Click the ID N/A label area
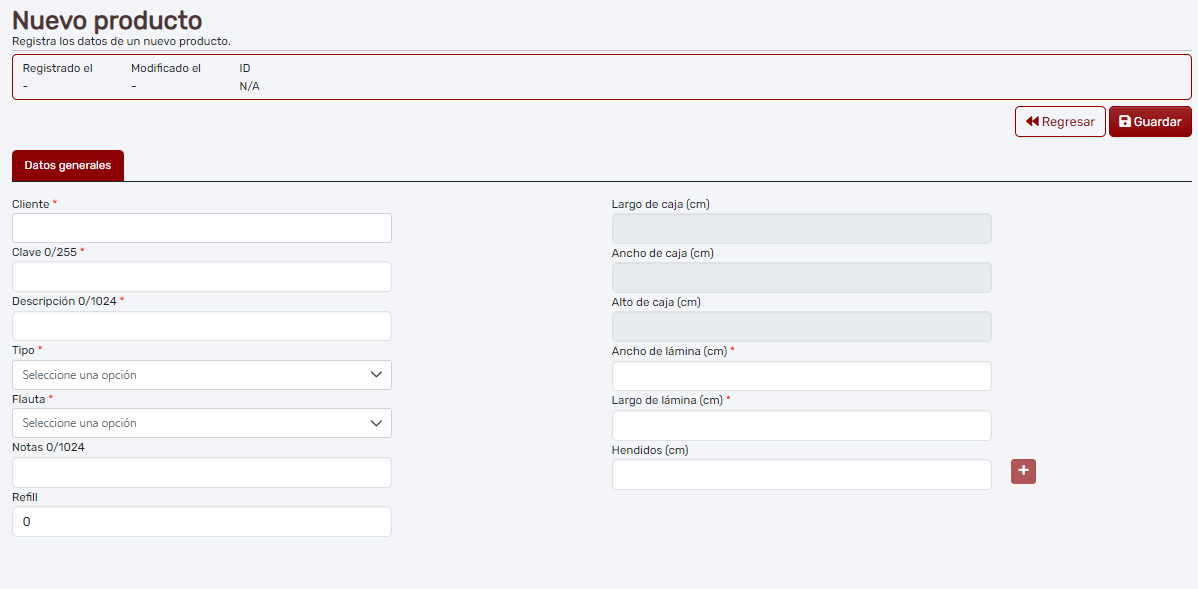This screenshot has width=1198, height=589. (247, 77)
